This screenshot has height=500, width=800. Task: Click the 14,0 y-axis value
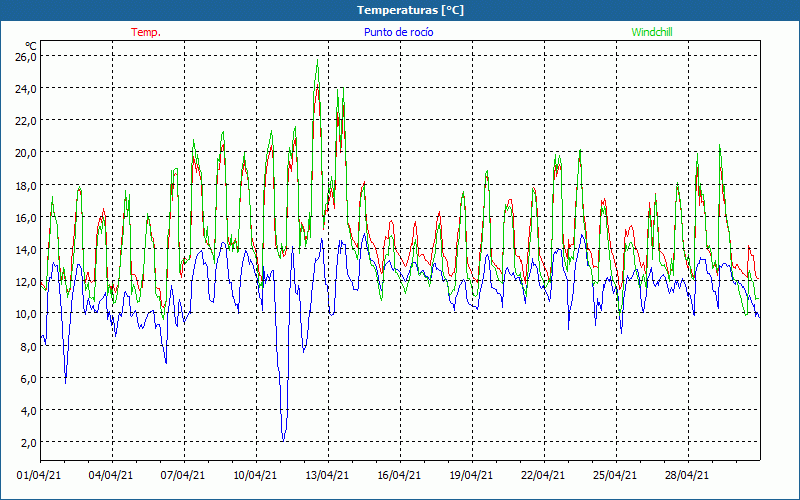(26, 249)
